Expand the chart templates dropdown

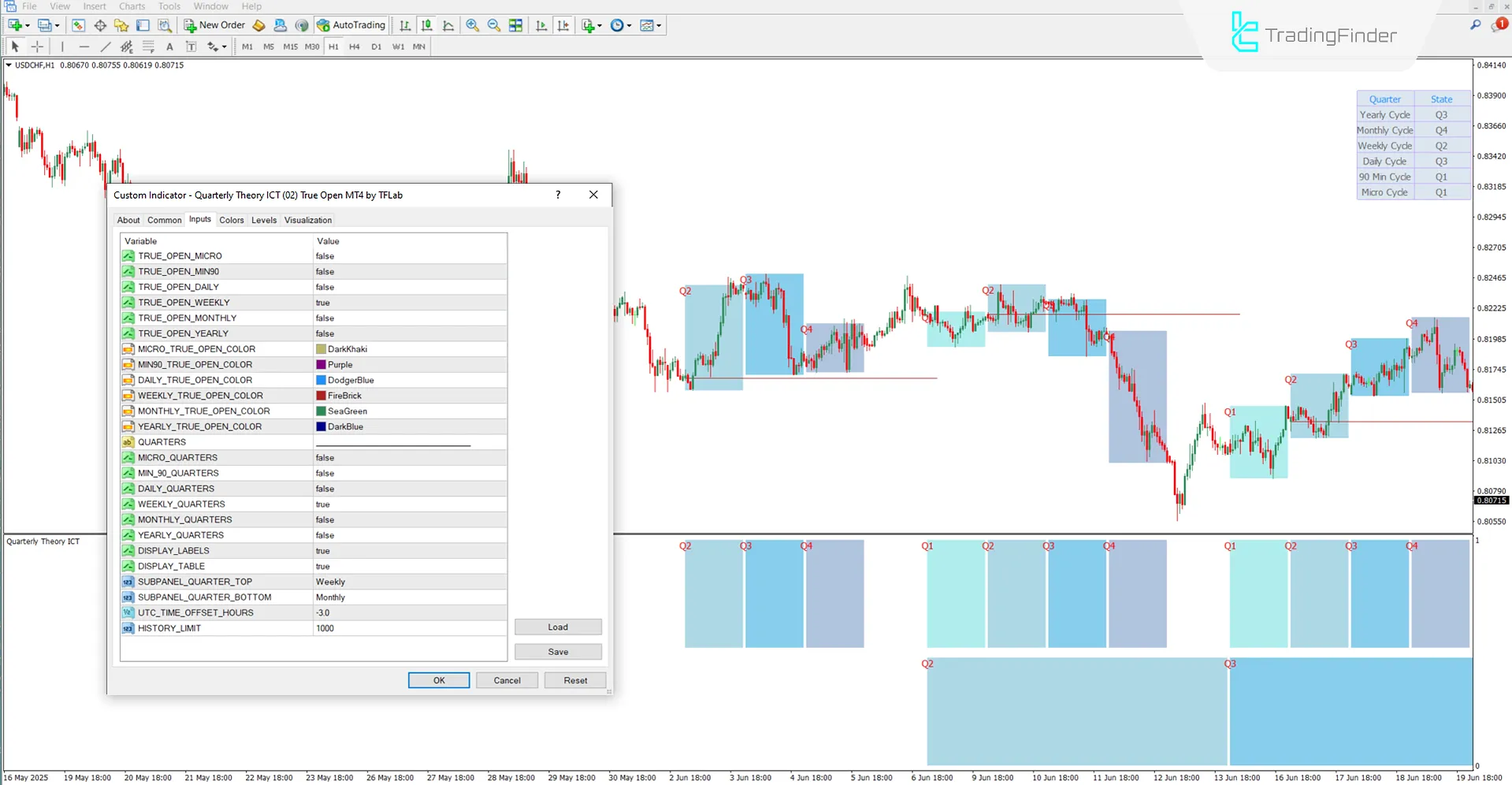[x=651, y=25]
